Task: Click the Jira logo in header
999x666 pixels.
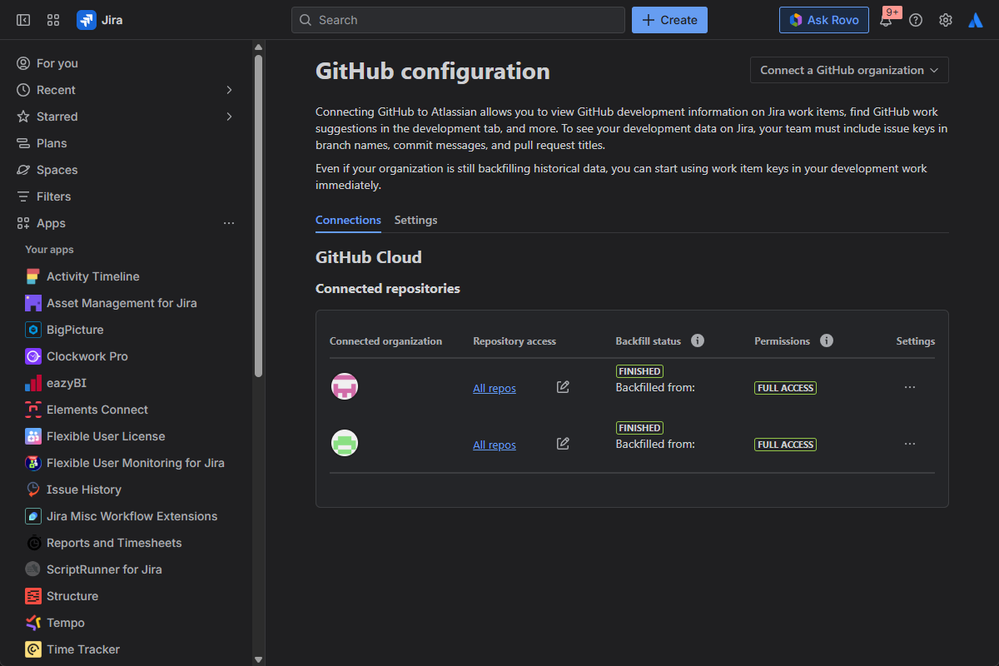Action: coord(99,20)
